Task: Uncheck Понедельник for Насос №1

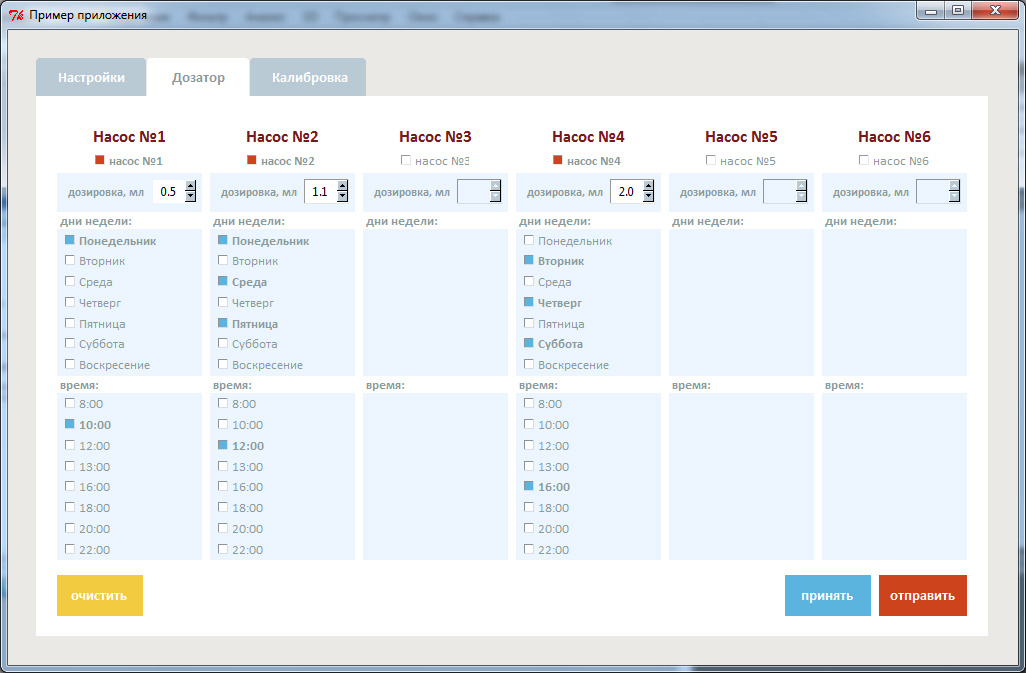Action: click(70, 240)
